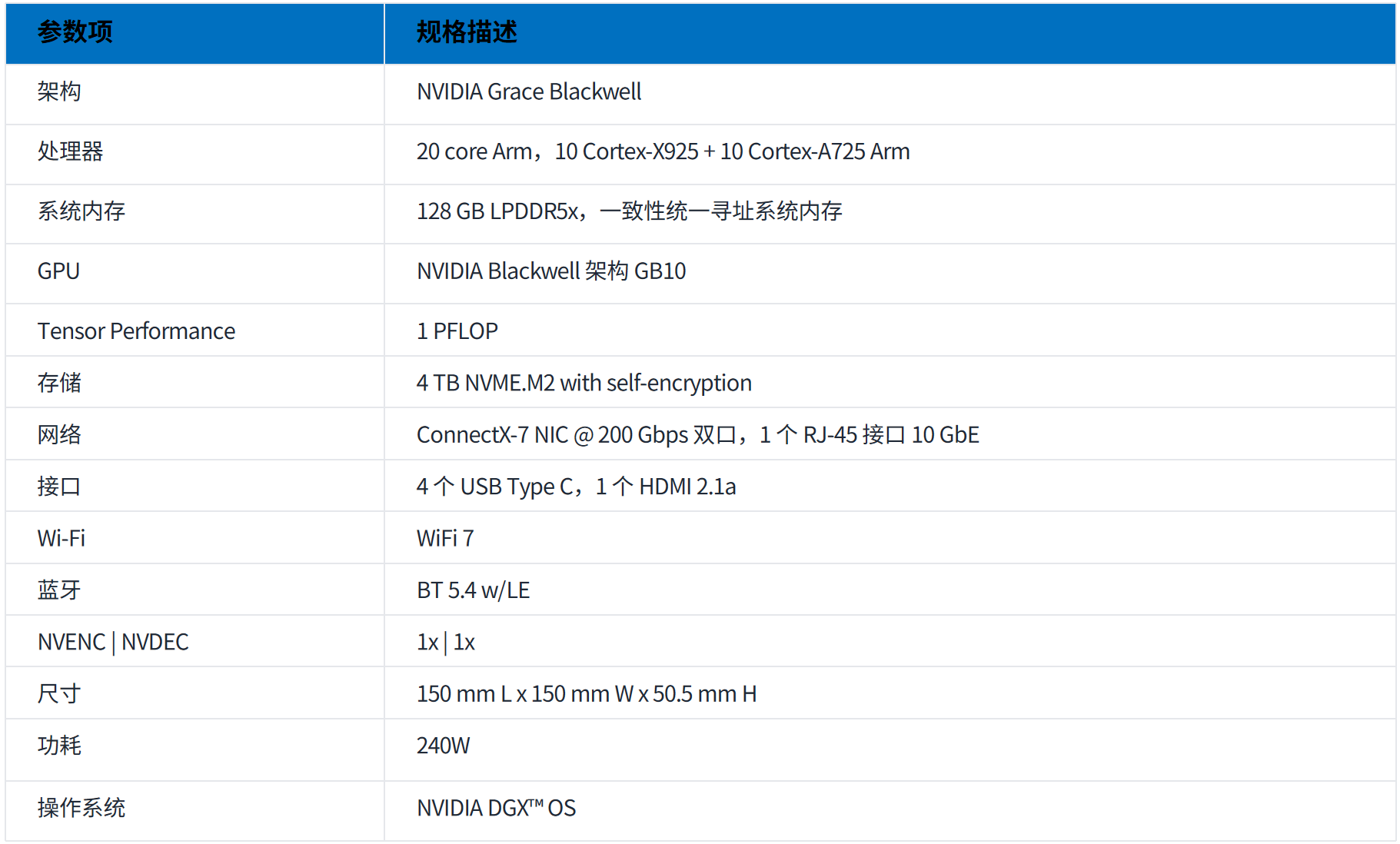Select the Tensor Performance label
The image size is (1400, 844).
(x=136, y=331)
